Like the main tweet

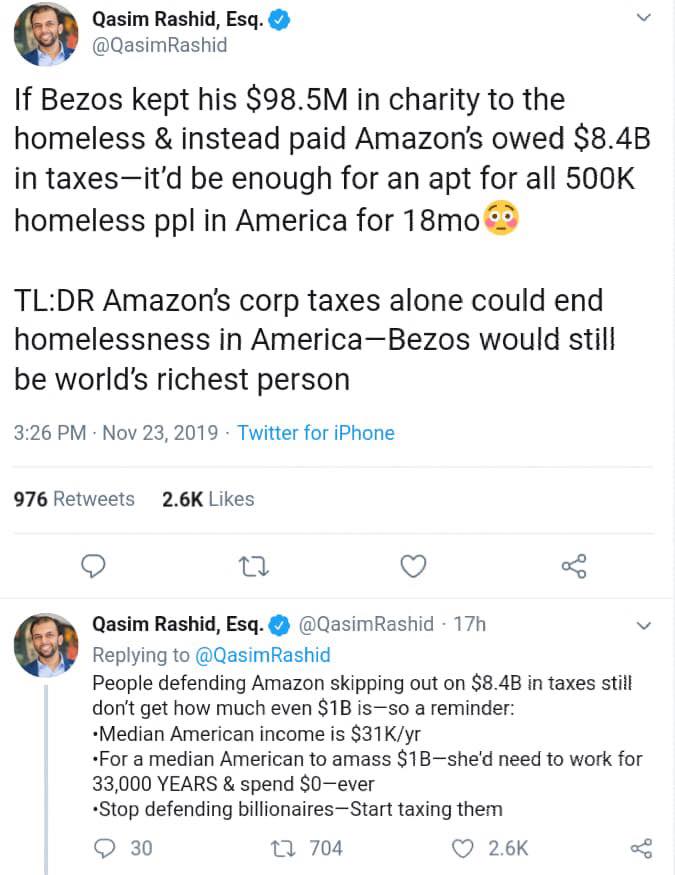(x=413, y=566)
